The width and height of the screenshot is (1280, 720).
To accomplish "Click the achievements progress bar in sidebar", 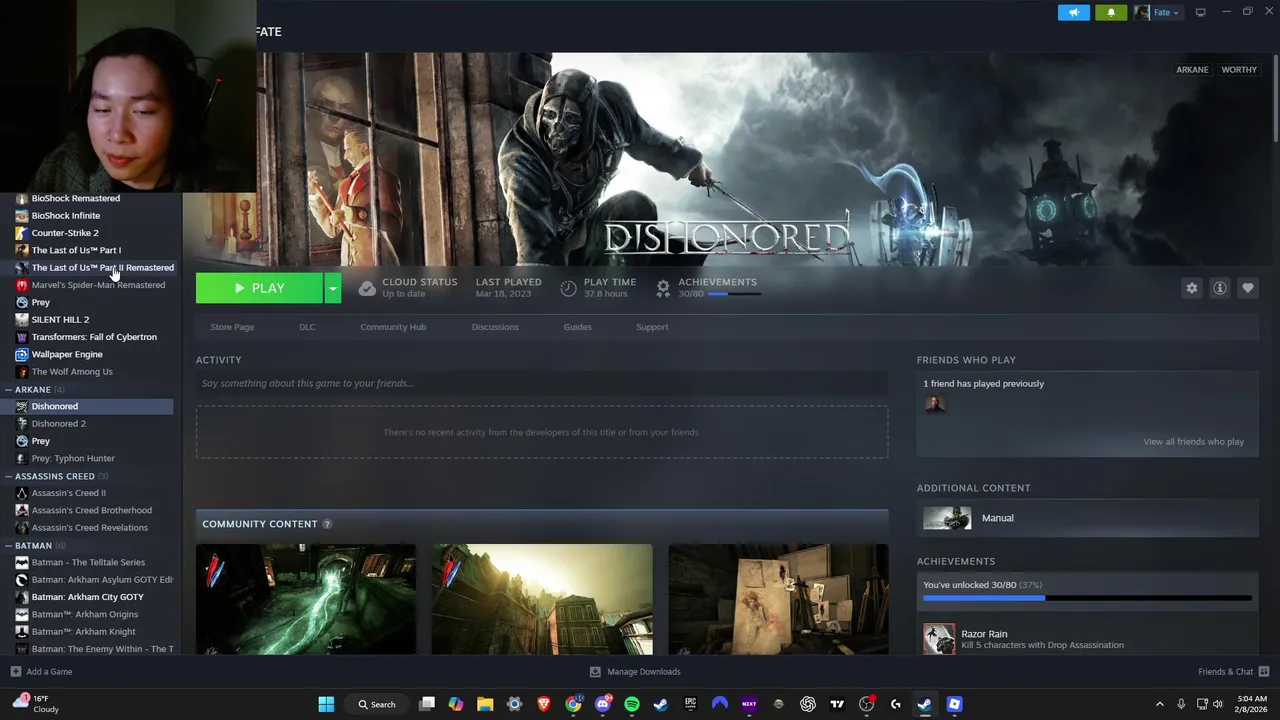I will [1087, 598].
